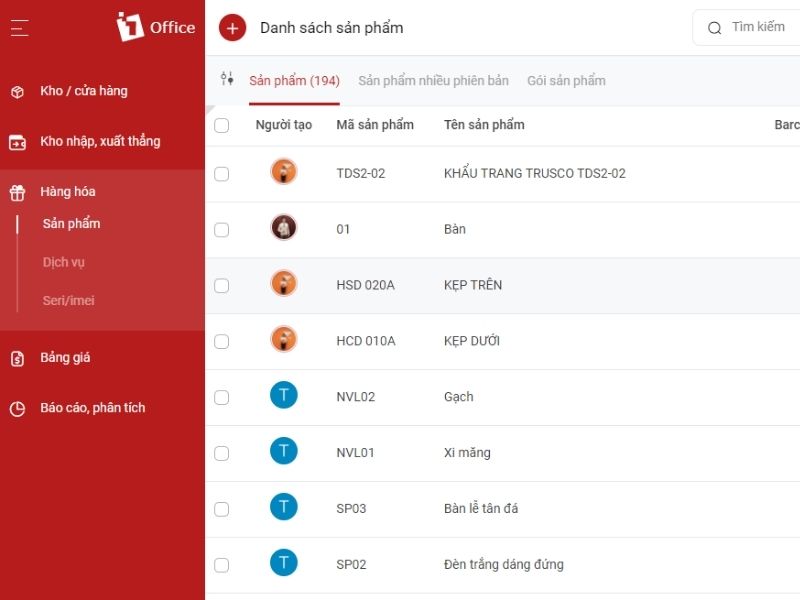Switch to Gói sản phẩm tab
800x600 pixels.
pyautogui.click(x=566, y=81)
